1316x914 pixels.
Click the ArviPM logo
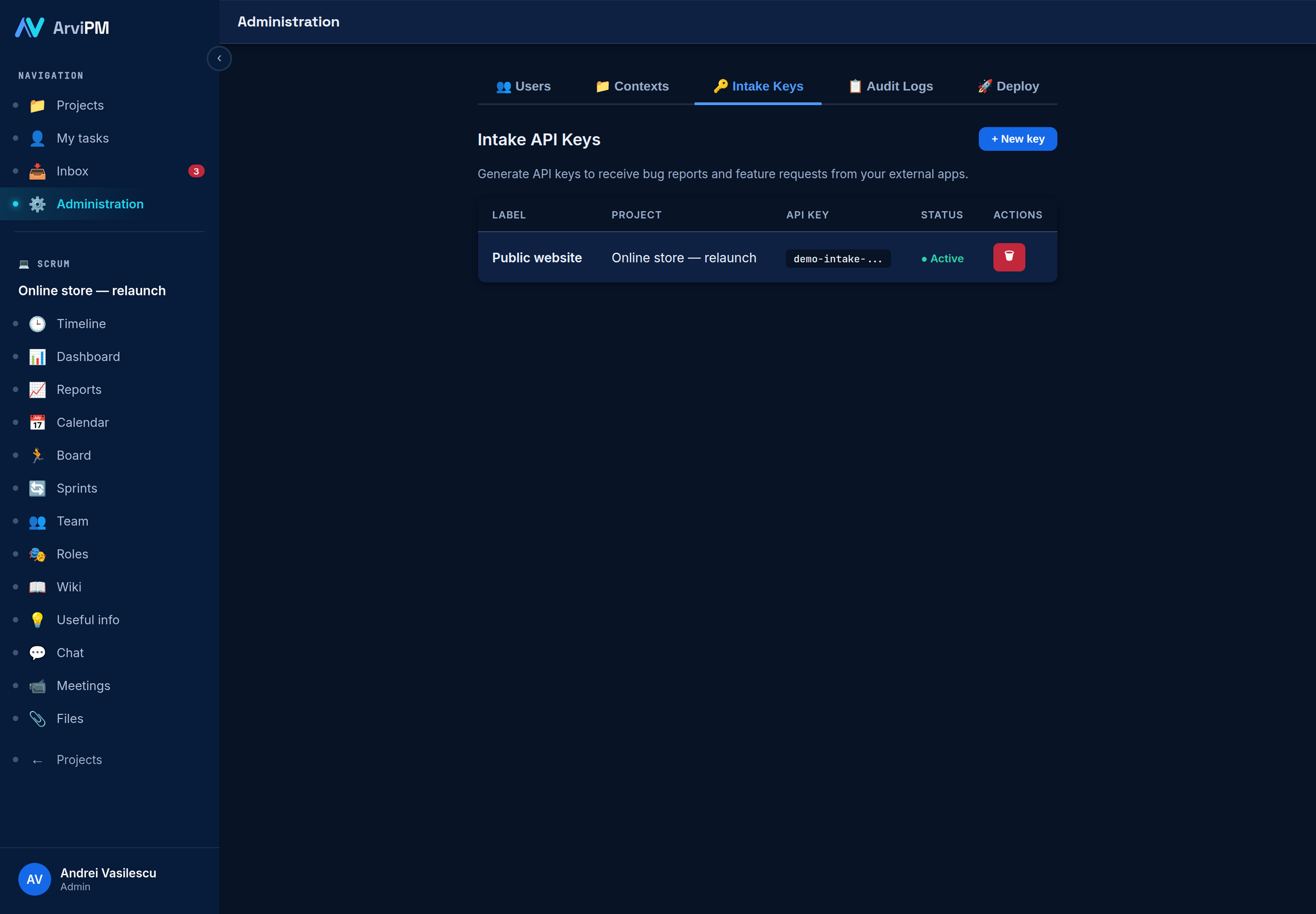pyautogui.click(x=62, y=27)
